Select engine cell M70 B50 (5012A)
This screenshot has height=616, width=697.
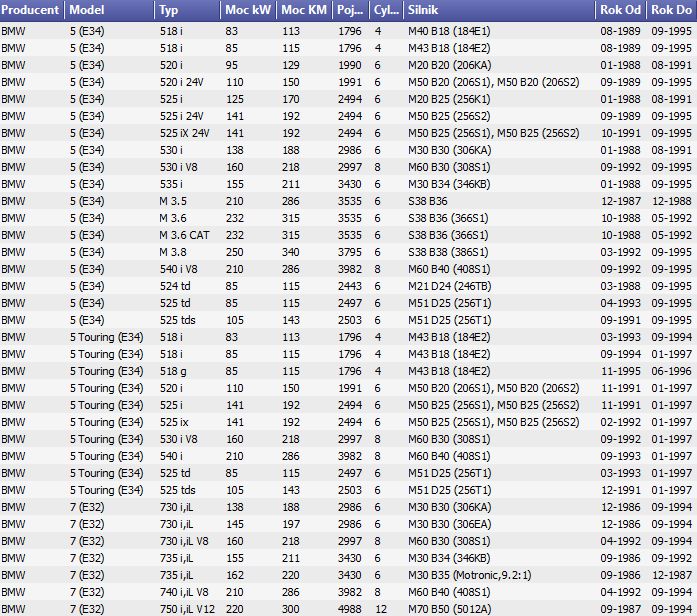tap(449, 609)
